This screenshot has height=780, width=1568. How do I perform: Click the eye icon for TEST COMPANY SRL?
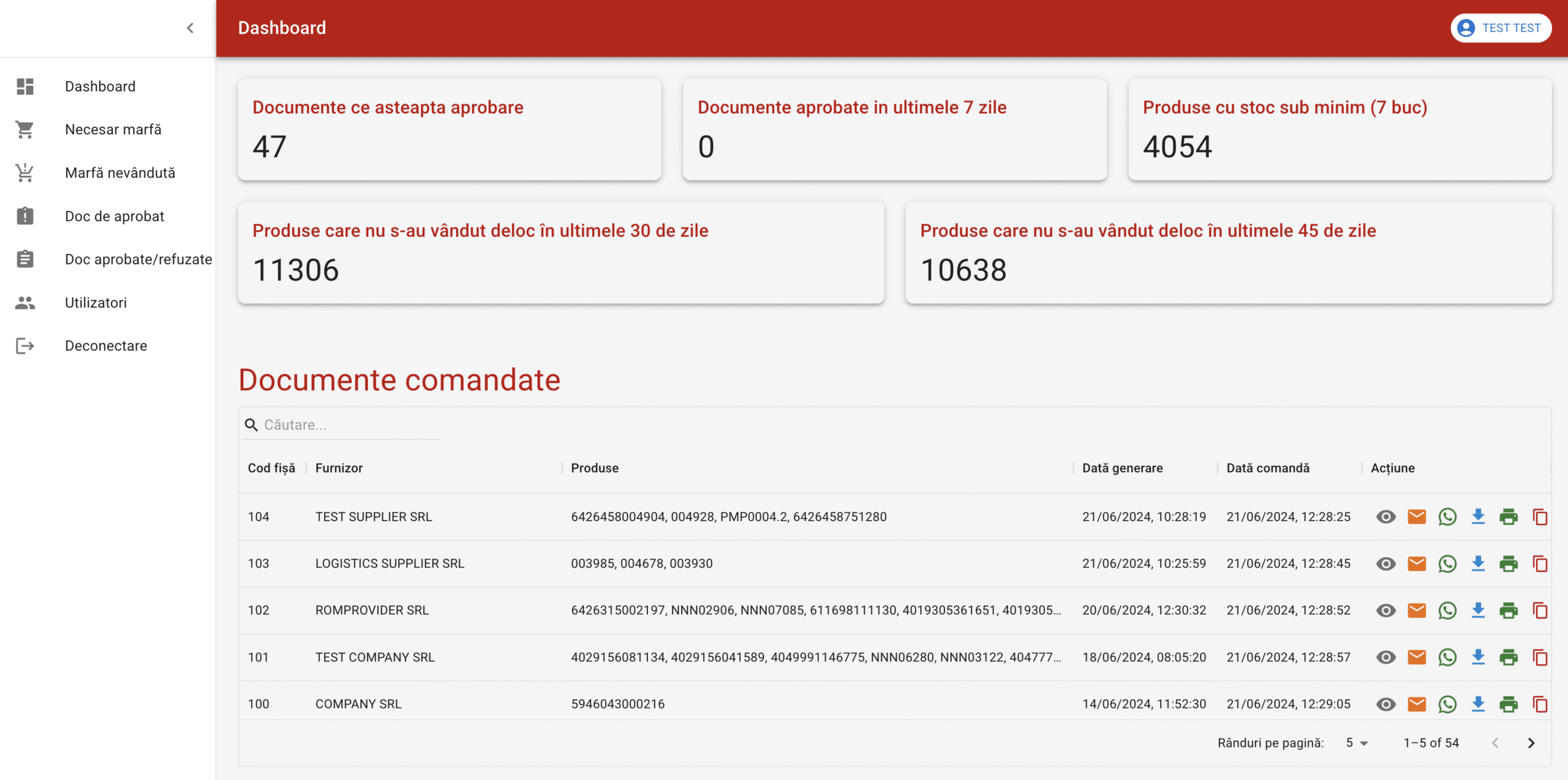point(1385,657)
